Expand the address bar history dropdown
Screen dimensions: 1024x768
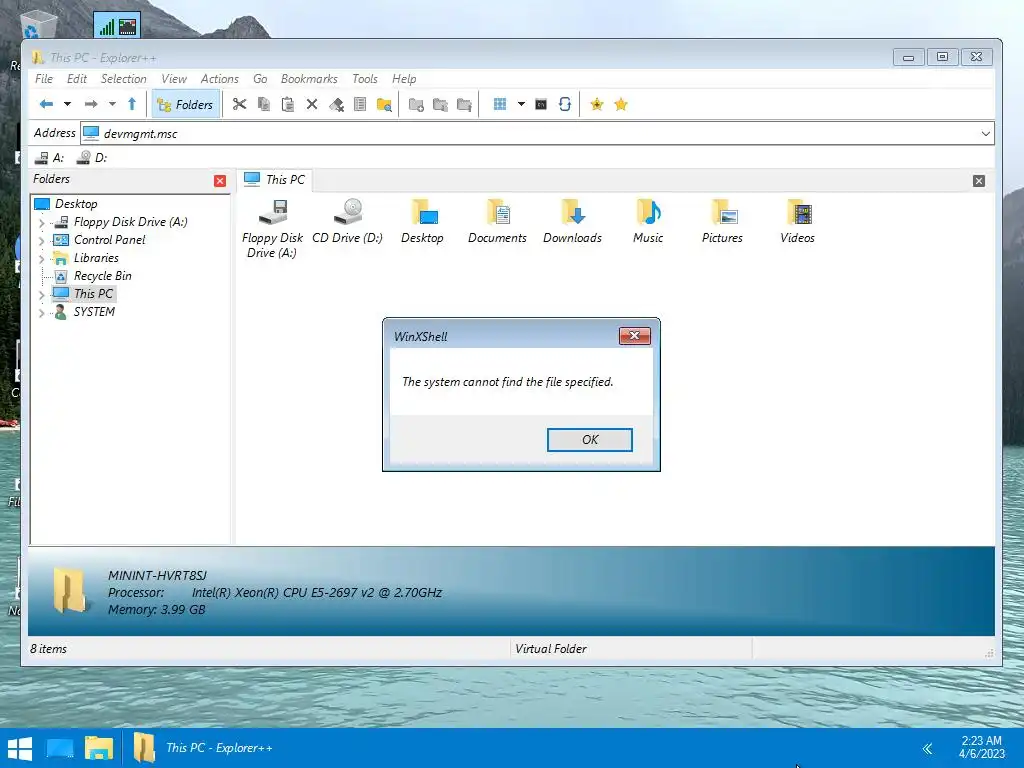coord(985,134)
